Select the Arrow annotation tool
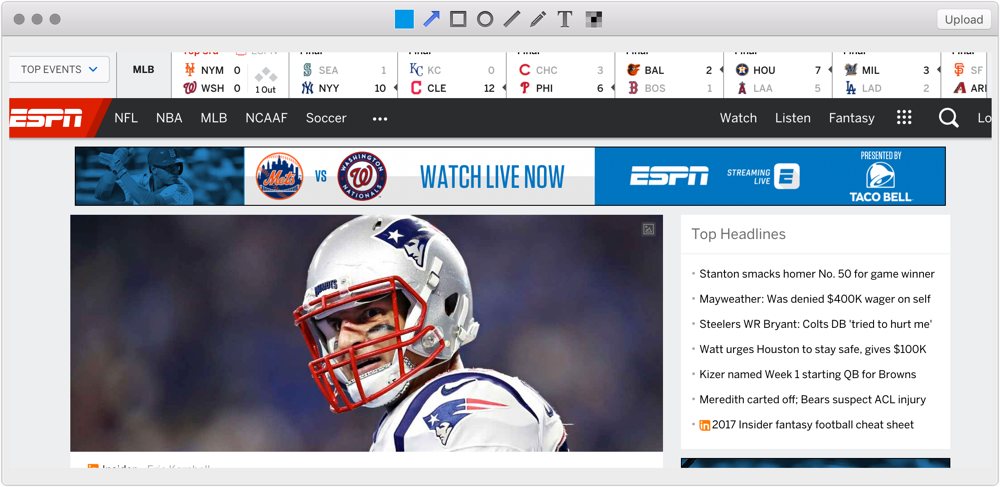This screenshot has width=1000, height=487. (x=432, y=19)
